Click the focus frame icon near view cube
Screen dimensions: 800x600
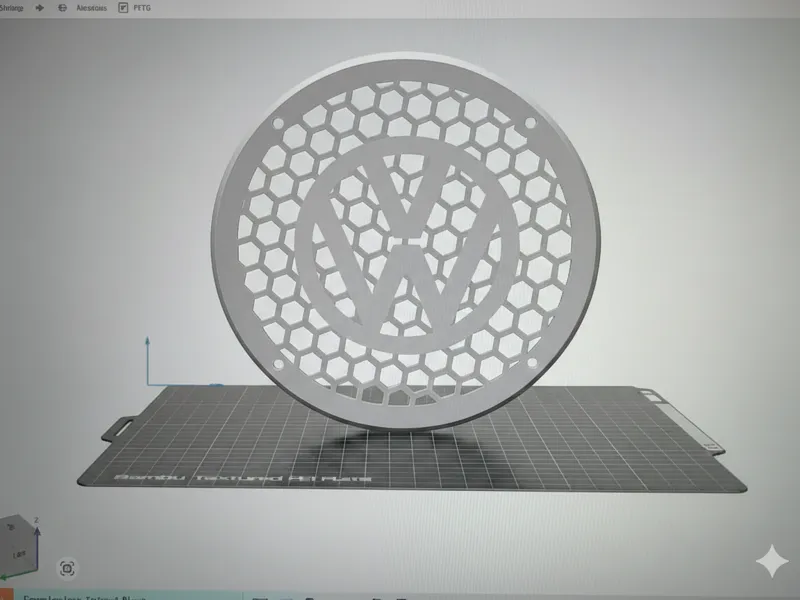coord(67,568)
